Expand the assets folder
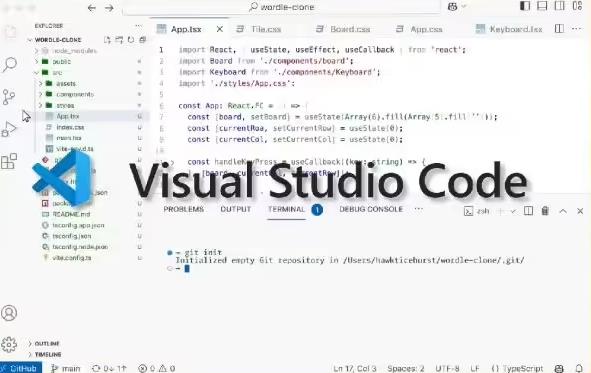591x373 pixels. click(x=41, y=83)
